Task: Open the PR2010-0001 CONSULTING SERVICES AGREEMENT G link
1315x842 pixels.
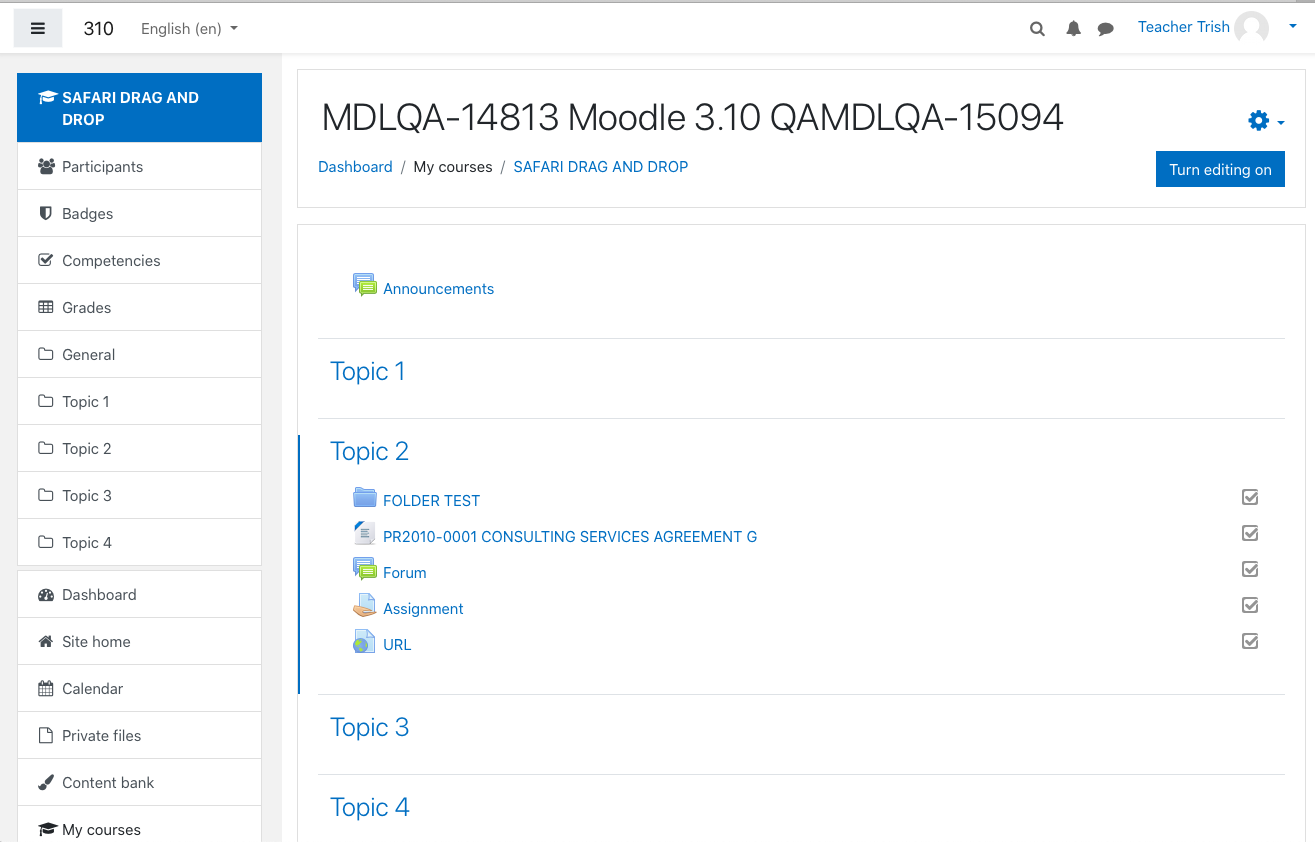Action: (x=570, y=536)
